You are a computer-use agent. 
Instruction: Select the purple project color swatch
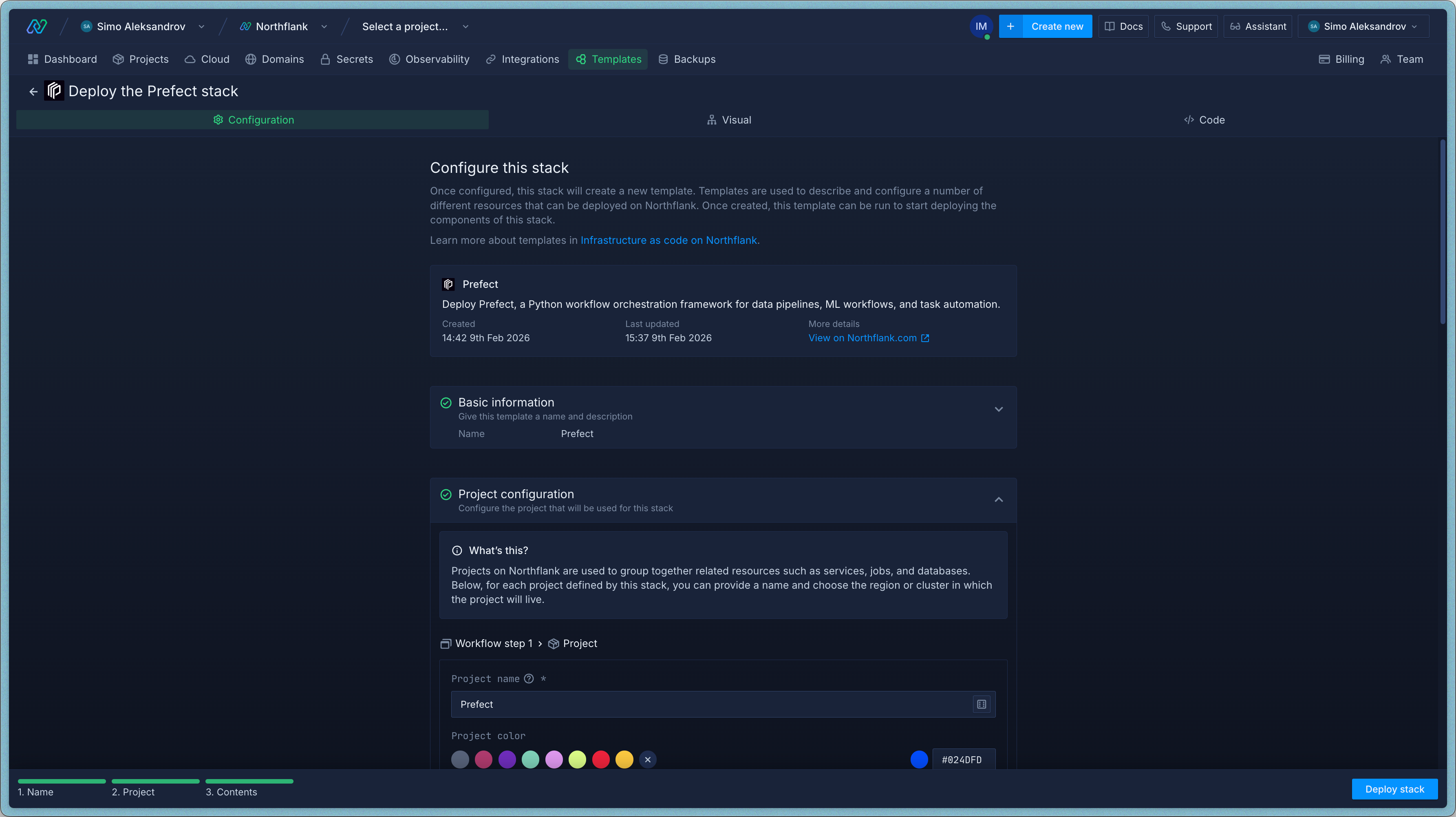(x=507, y=760)
